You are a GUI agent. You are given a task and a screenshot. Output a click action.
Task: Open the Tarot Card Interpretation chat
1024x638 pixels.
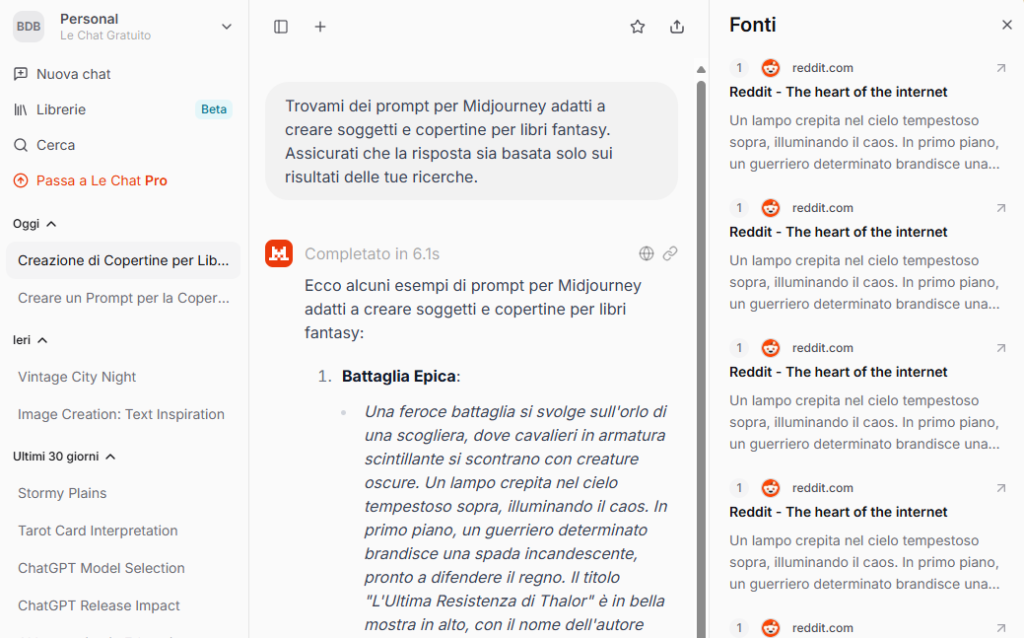tap(98, 531)
